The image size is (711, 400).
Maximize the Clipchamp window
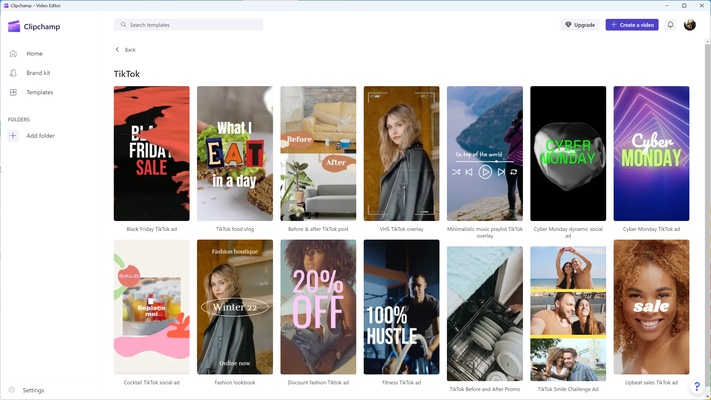pos(684,5)
